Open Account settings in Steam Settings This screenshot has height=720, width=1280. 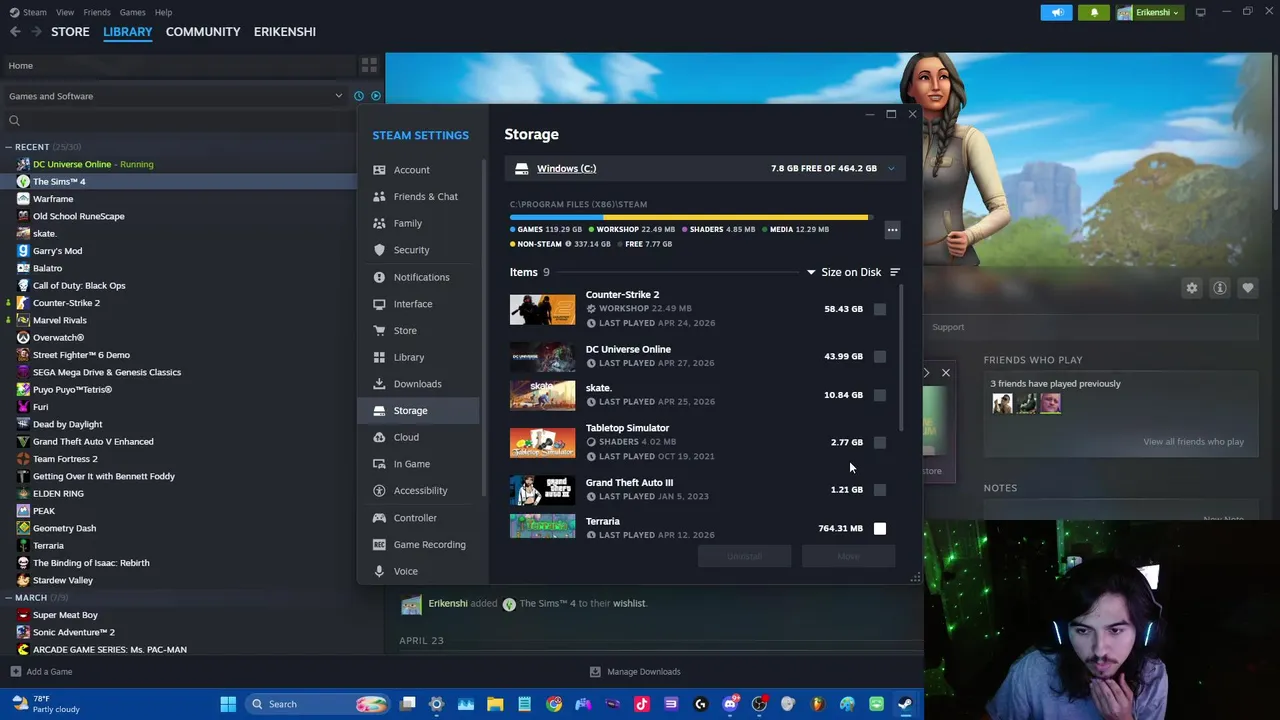[420, 170]
